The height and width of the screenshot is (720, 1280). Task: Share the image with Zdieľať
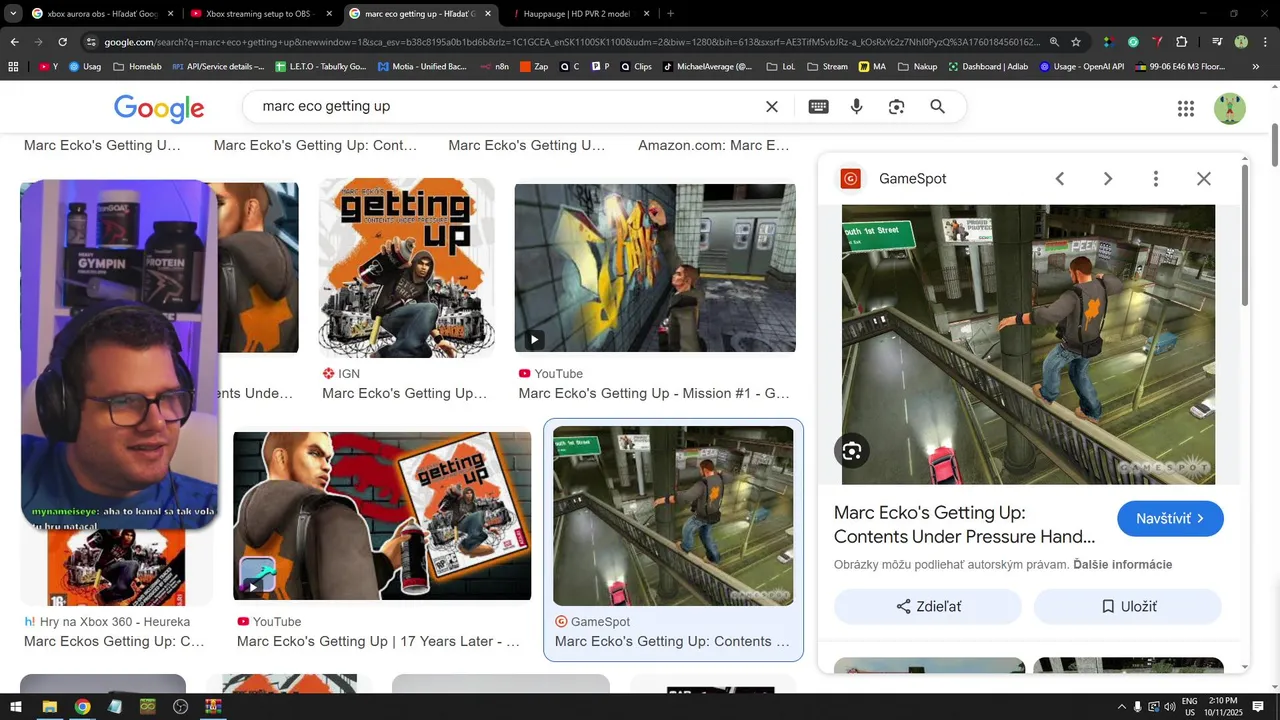[928, 607]
